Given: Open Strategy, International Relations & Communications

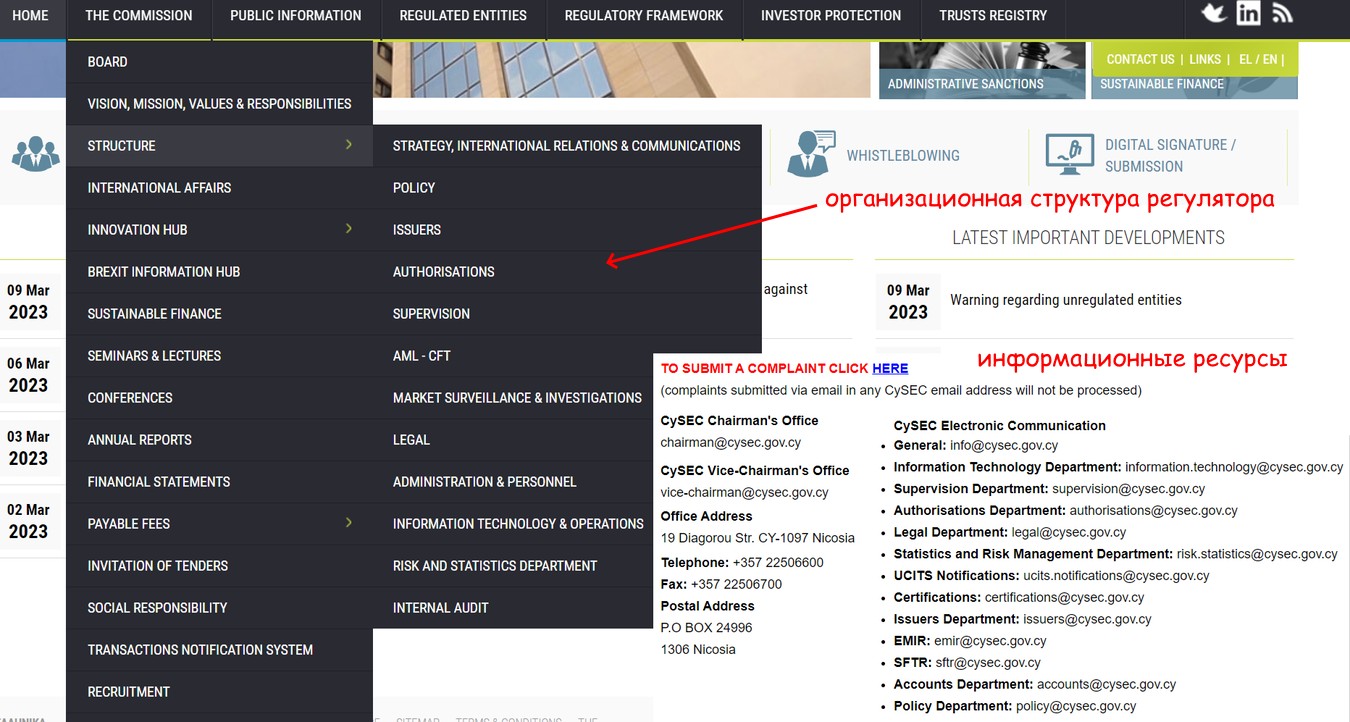Looking at the screenshot, I should (x=567, y=146).
